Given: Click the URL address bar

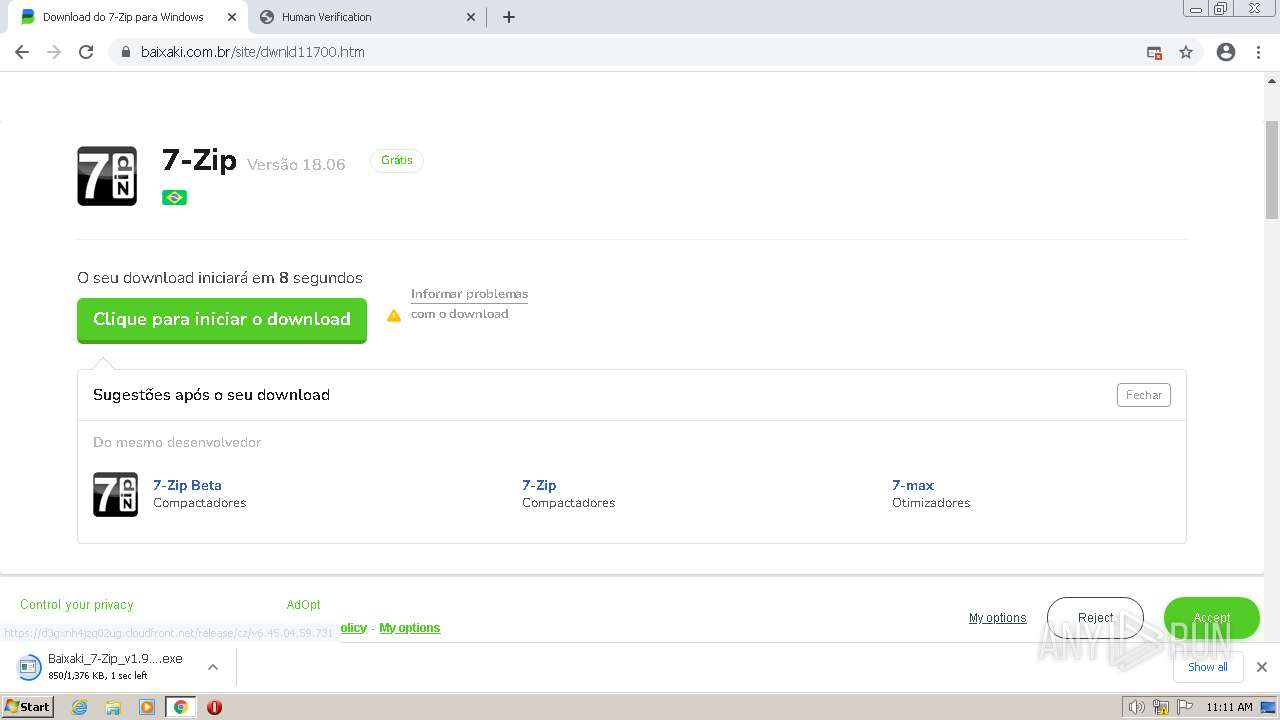Looking at the screenshot, I should click(630, 52).
